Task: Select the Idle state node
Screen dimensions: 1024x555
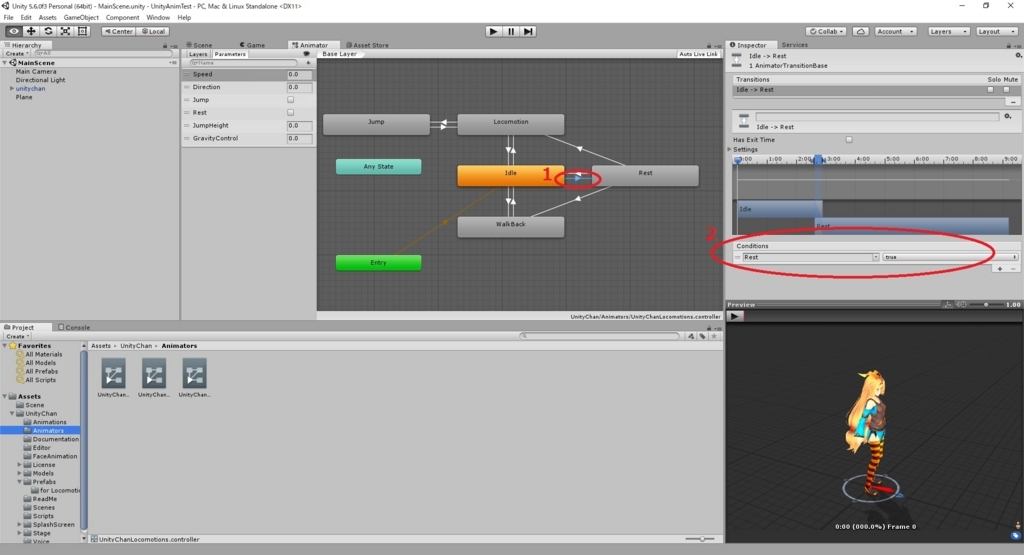Action: point(511,174)
